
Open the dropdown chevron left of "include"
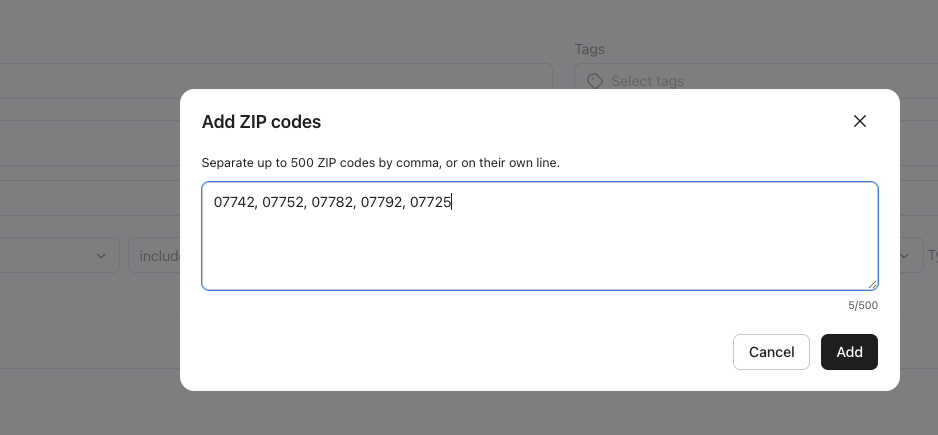[x=101, y=256]
